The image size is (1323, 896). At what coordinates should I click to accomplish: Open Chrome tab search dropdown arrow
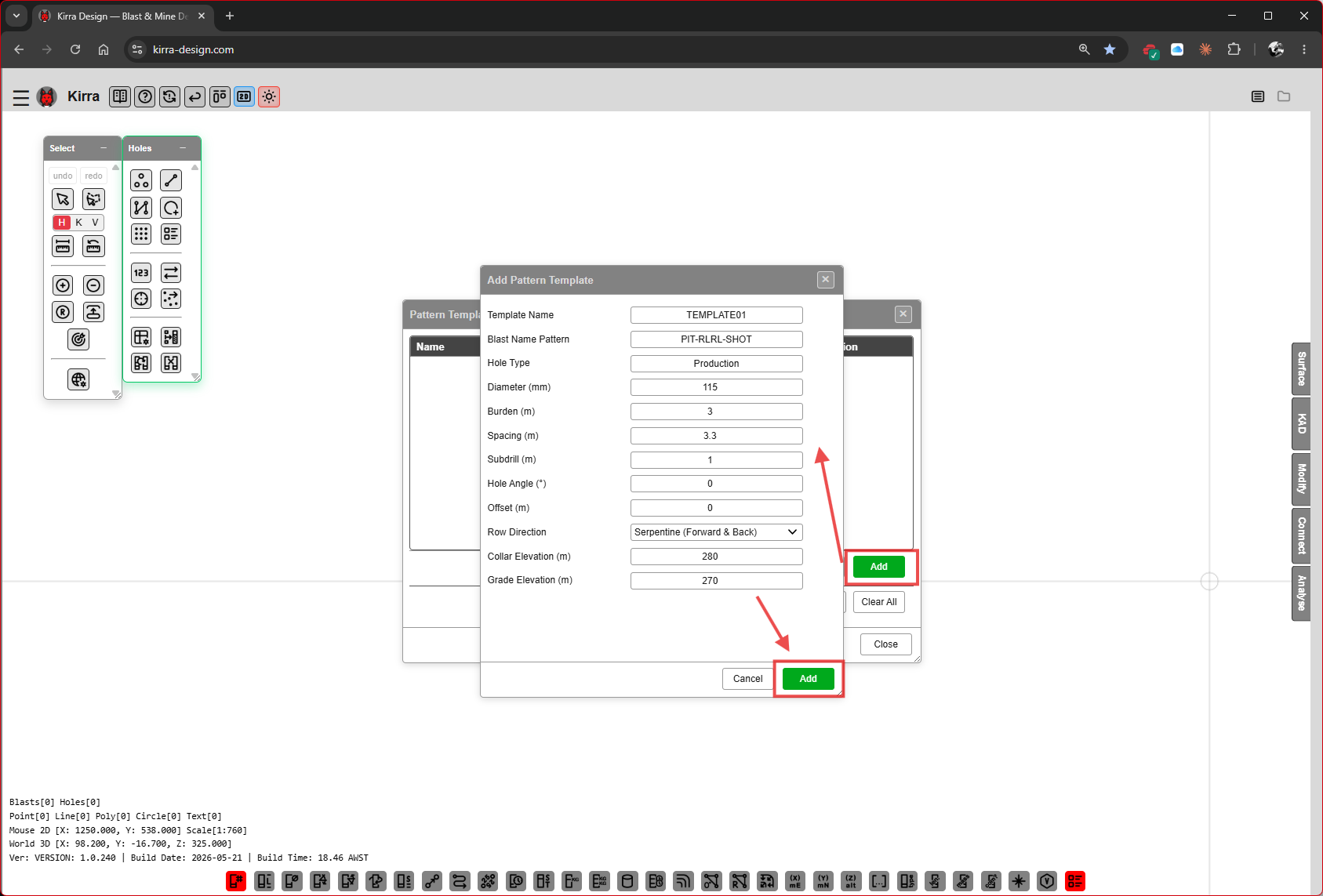[16, 16]
